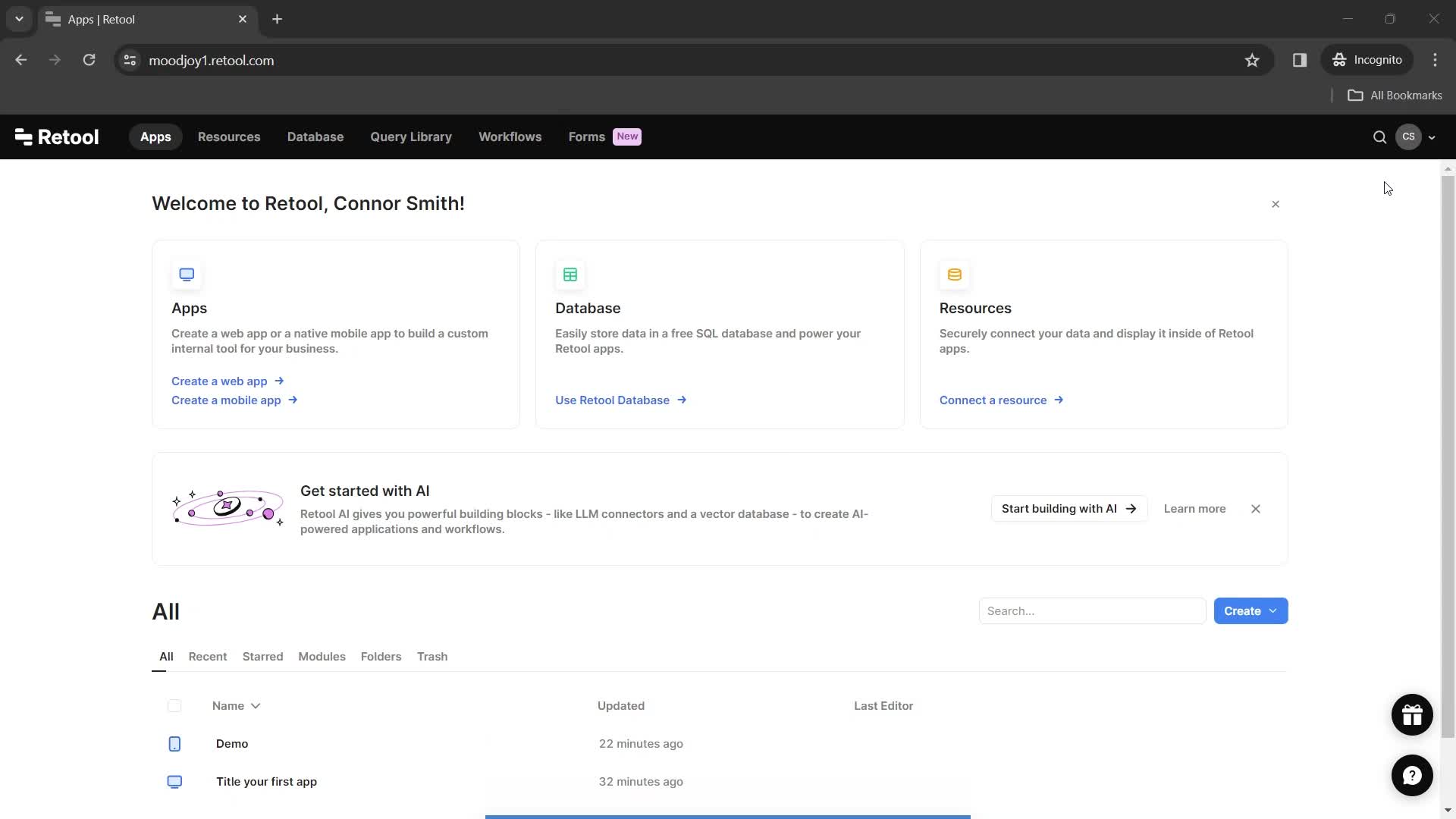
Task: View site information icon in address bar
Action: point(130,60)
